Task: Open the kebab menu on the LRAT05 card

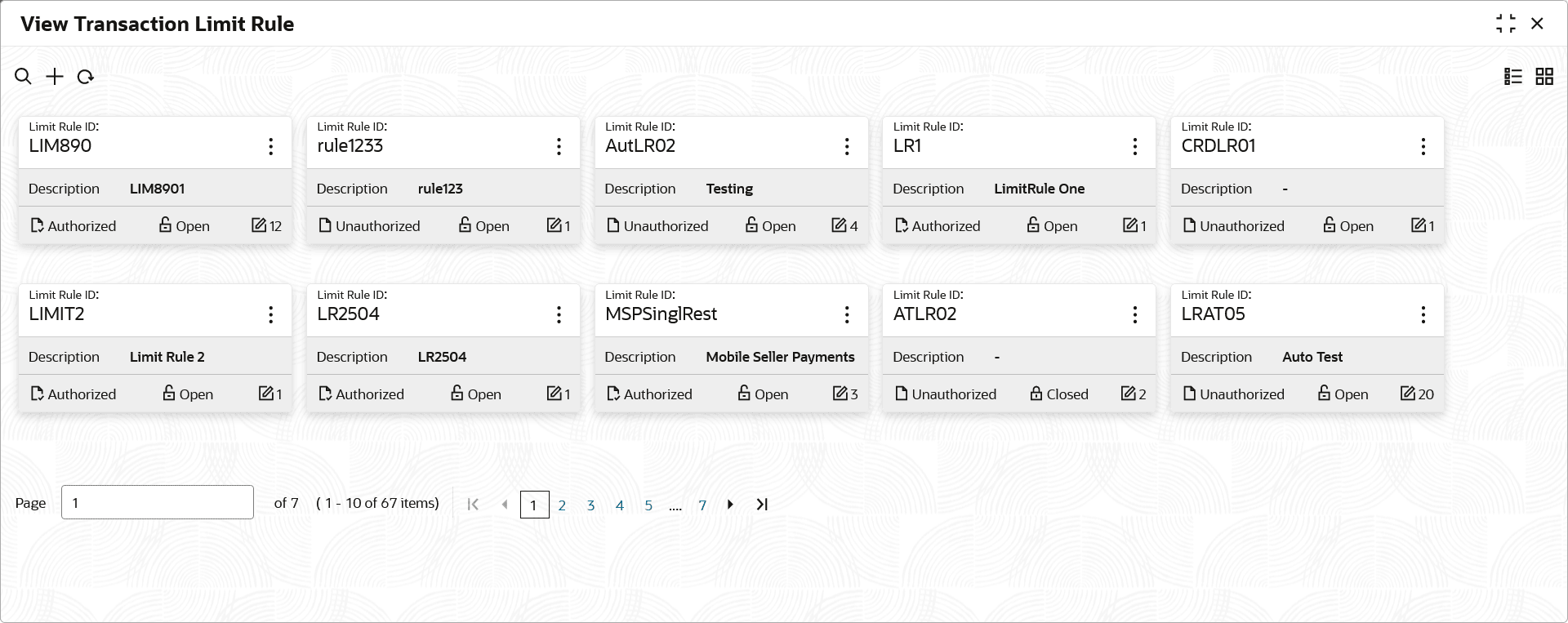Action: coord(1423,314)
